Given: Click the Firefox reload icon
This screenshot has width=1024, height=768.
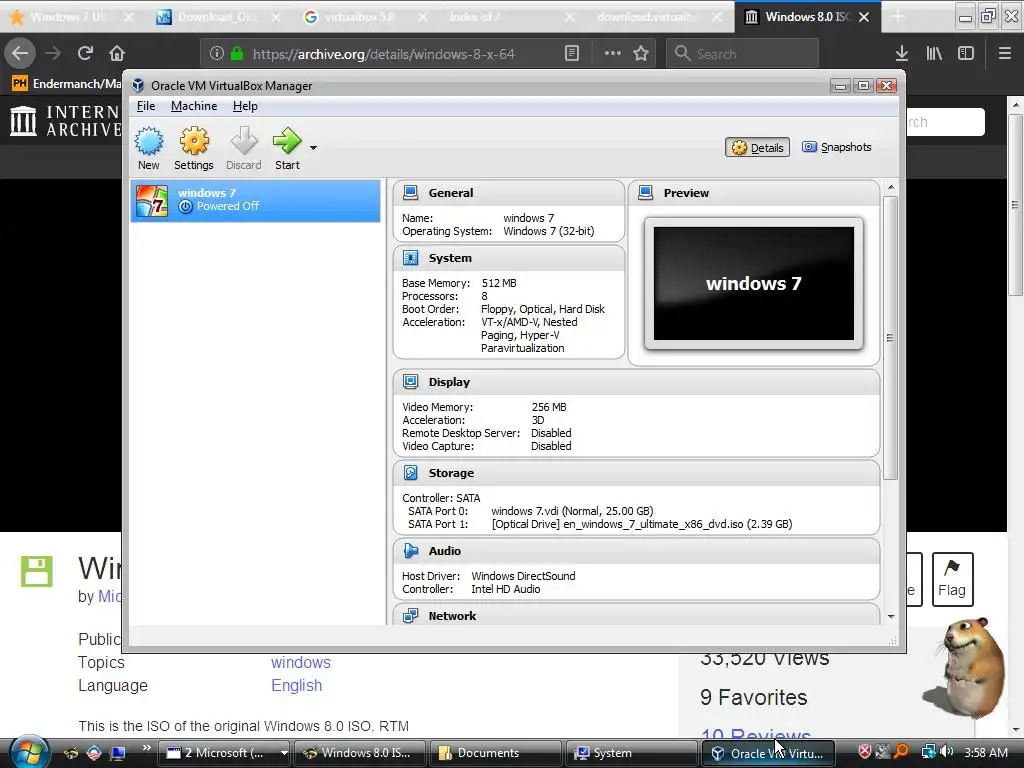Looking at the screenshot, I should click(x=85, y=53).
